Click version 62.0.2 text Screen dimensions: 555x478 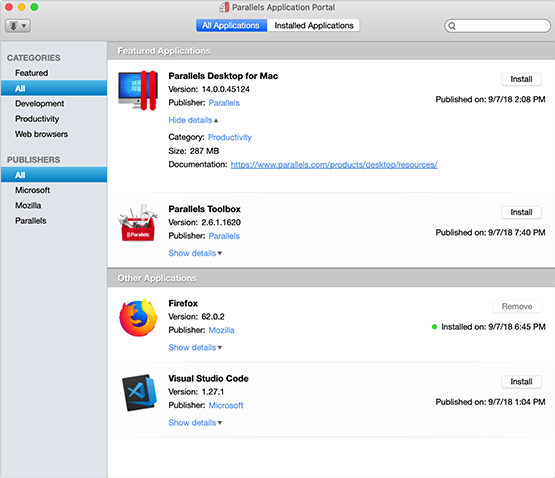click(213, 317)
